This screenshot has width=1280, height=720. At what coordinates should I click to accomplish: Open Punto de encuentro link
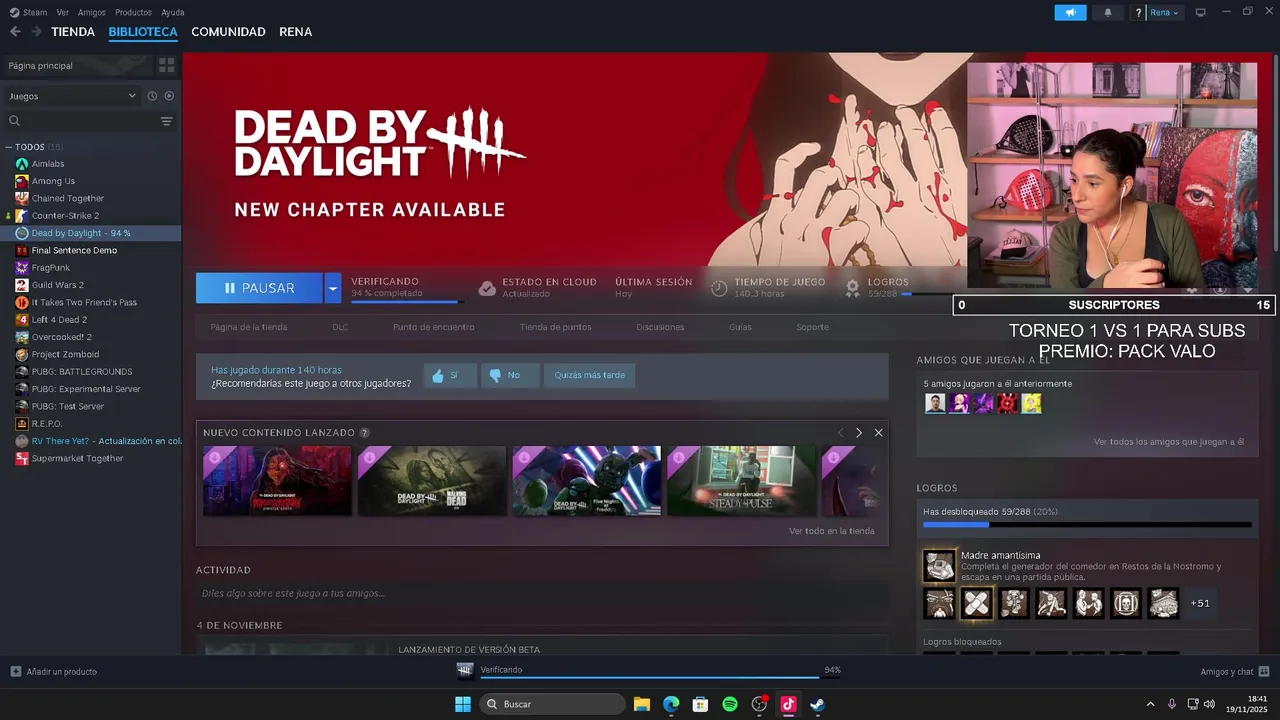(x=433, y=327)
